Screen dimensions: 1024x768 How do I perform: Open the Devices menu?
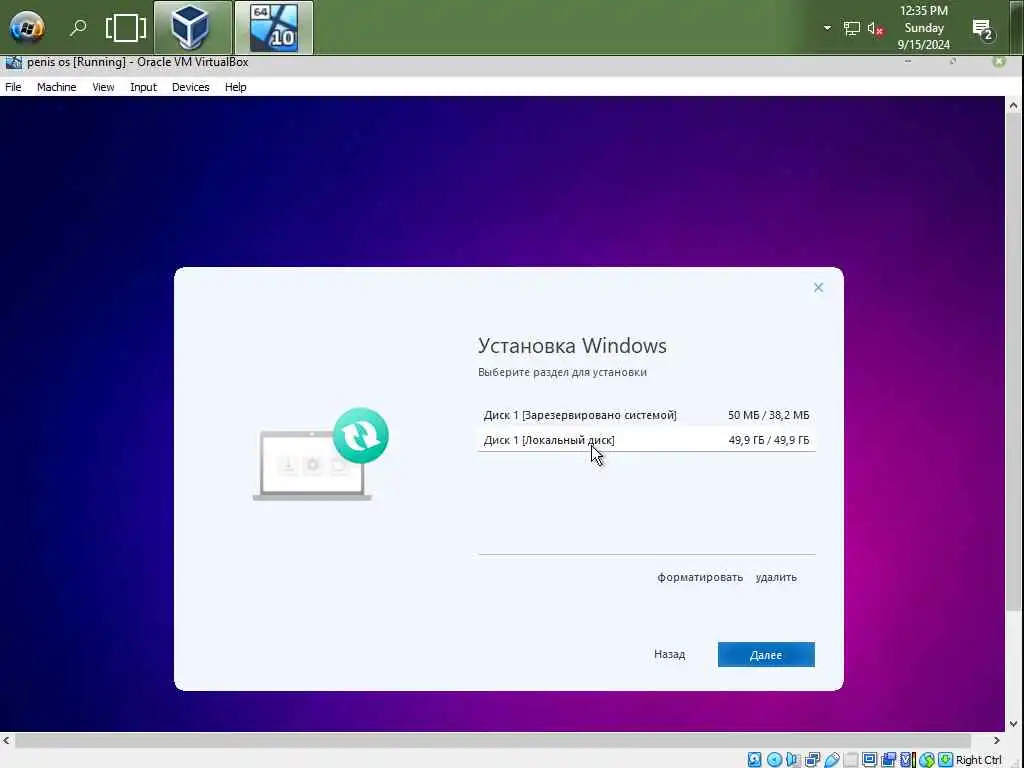(191, 87)
